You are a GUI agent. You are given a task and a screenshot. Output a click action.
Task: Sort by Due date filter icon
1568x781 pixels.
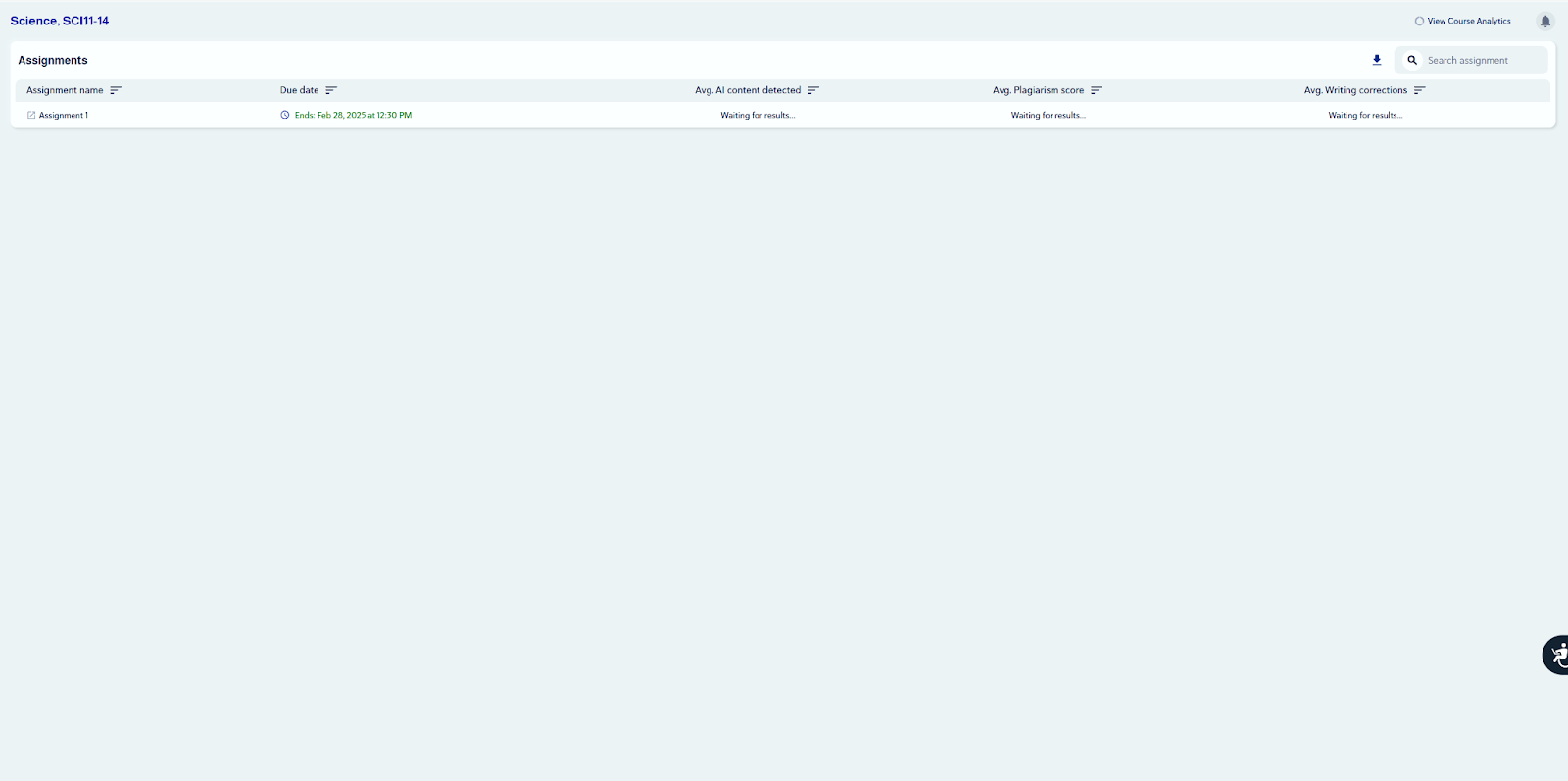[x=331, y=90]
